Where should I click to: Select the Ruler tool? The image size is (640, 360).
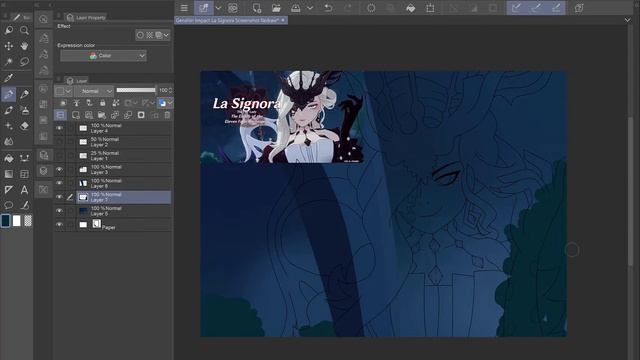click(x=9, y=190)
